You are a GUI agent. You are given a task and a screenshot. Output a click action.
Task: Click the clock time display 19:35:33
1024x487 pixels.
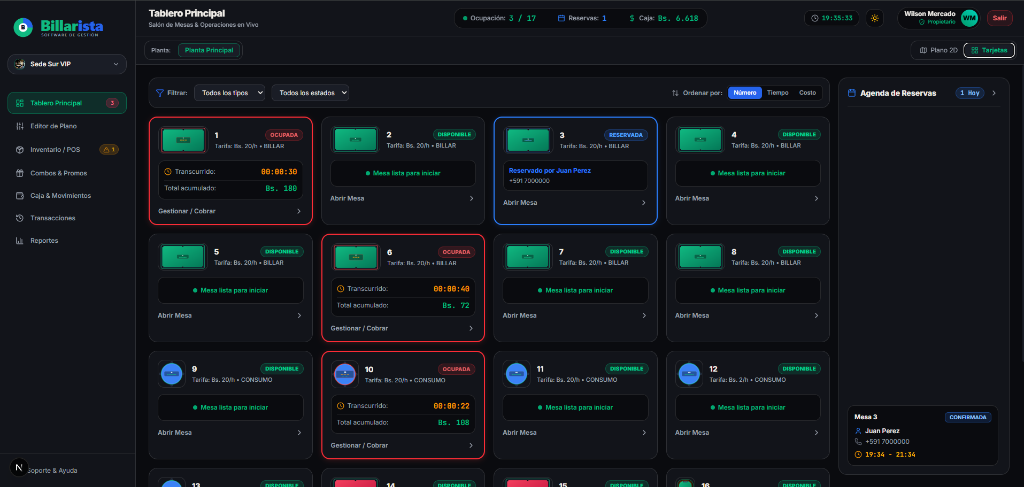point(831,18)
